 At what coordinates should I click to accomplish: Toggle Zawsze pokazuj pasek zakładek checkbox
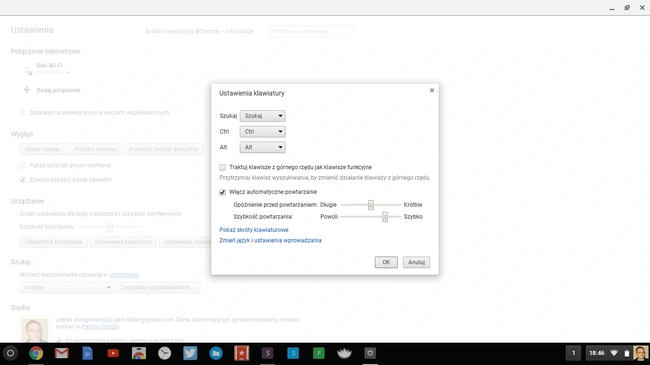(22, 180)
